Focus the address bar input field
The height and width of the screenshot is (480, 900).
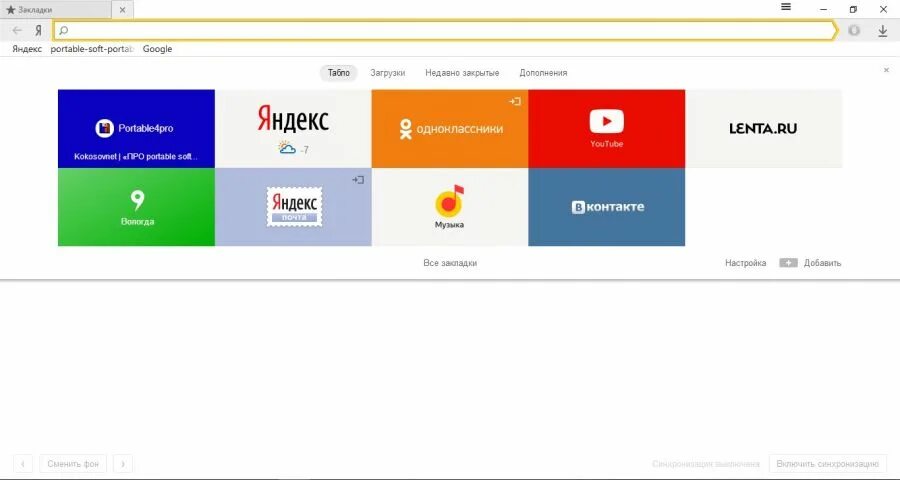click(445, 30)
